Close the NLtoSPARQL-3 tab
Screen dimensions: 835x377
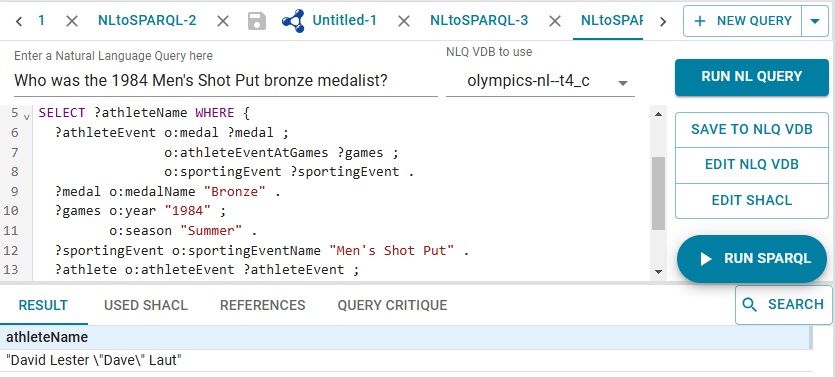tap(555, 21)
